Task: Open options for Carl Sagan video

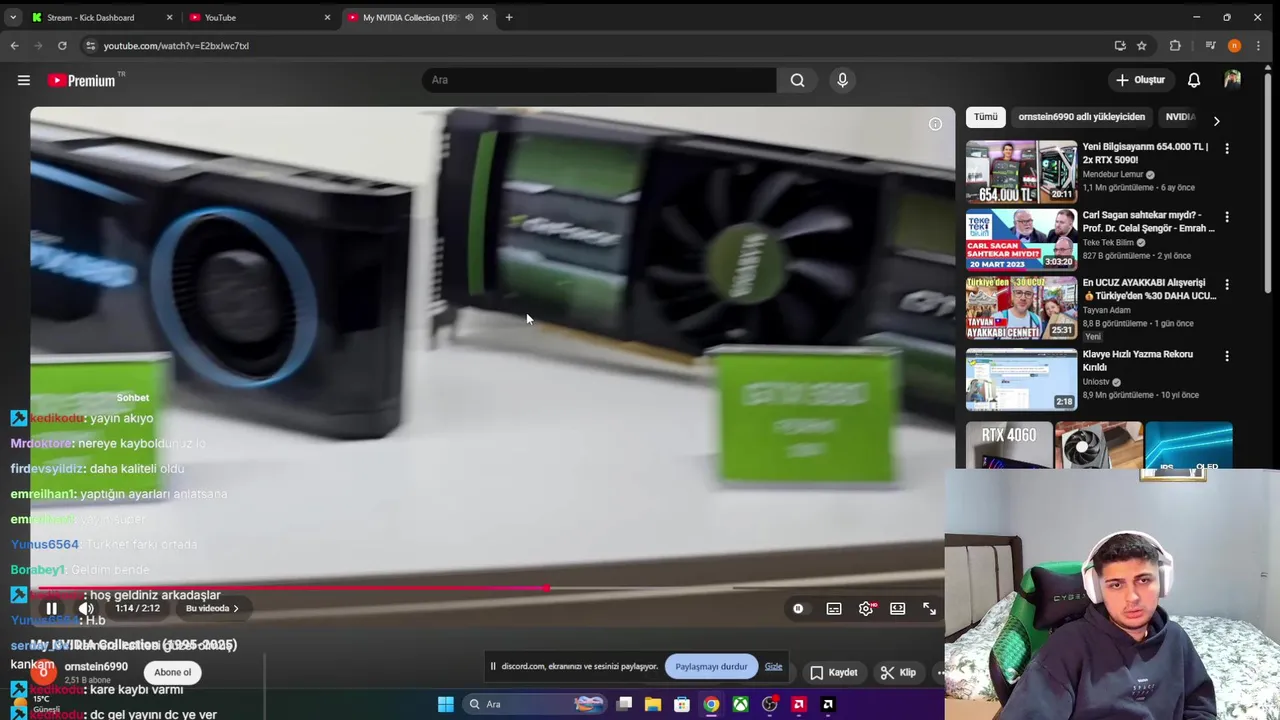Action: point(1227,216)
